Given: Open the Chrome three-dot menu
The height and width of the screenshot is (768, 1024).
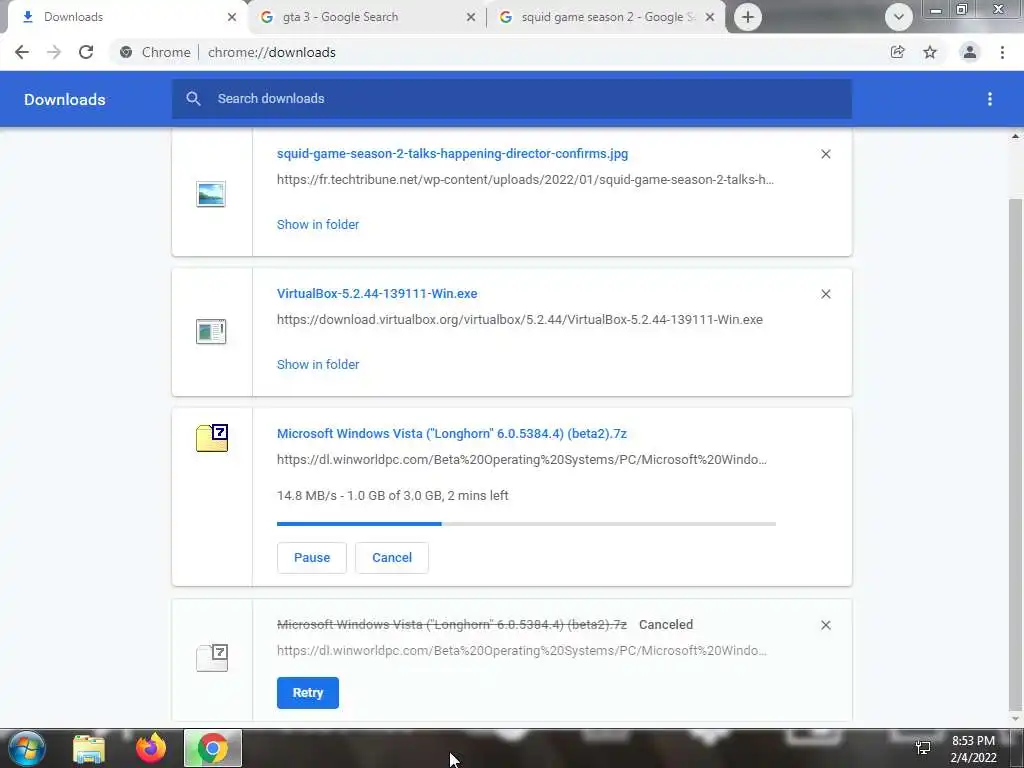Looking at the screenshot, I should 1002,52.
